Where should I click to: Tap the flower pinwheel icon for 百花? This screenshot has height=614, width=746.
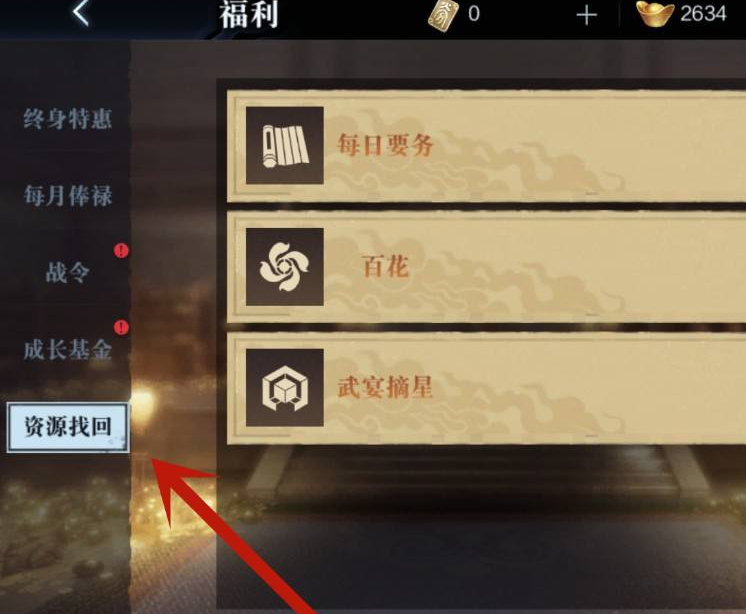tap(285, 267)
